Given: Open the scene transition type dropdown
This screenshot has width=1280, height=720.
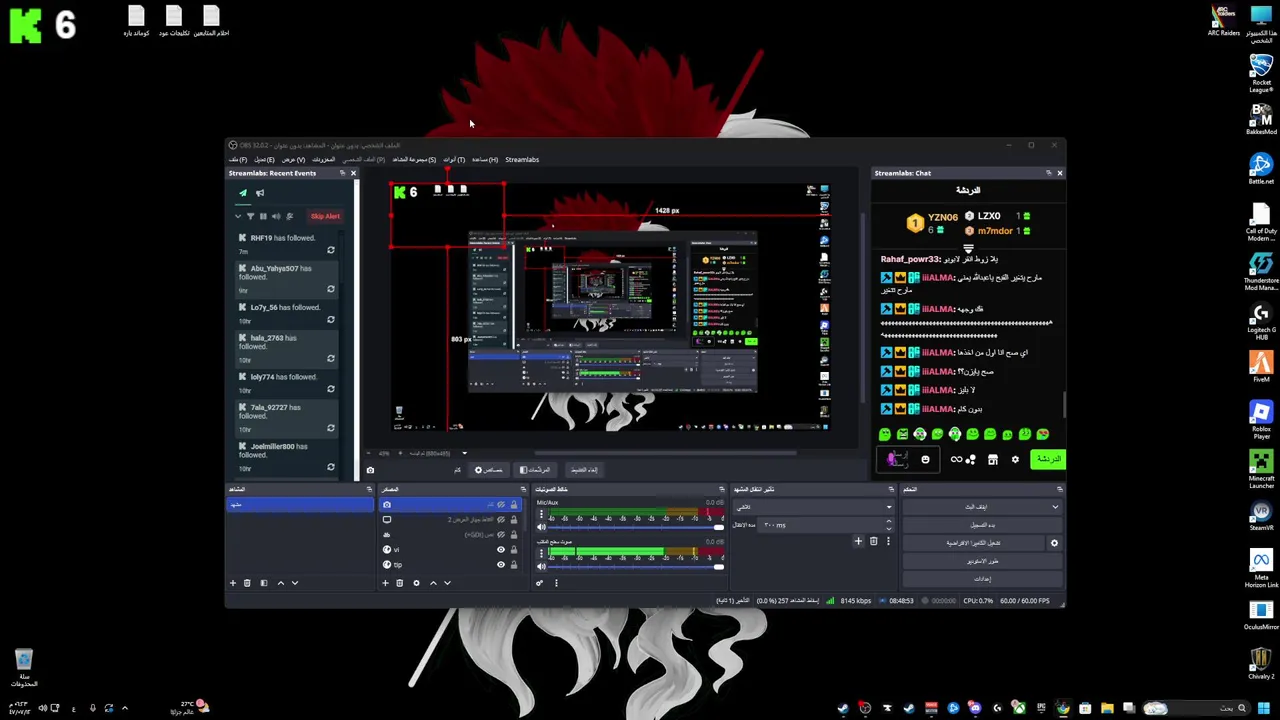Looking at the screenshot, I should [813, 507].
